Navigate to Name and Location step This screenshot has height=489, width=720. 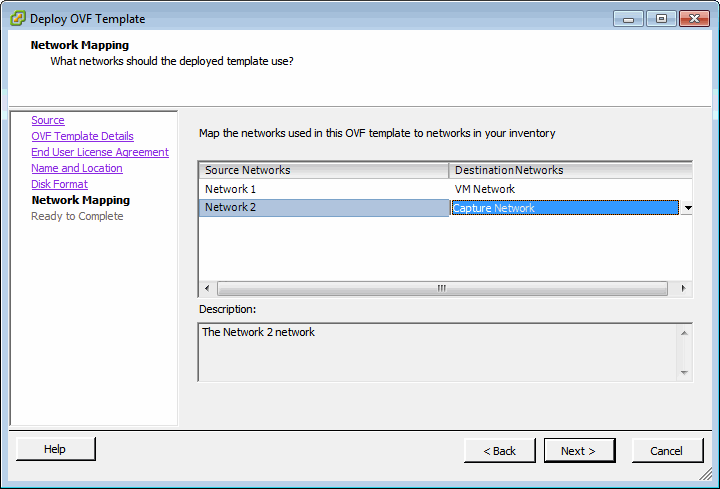77,168
